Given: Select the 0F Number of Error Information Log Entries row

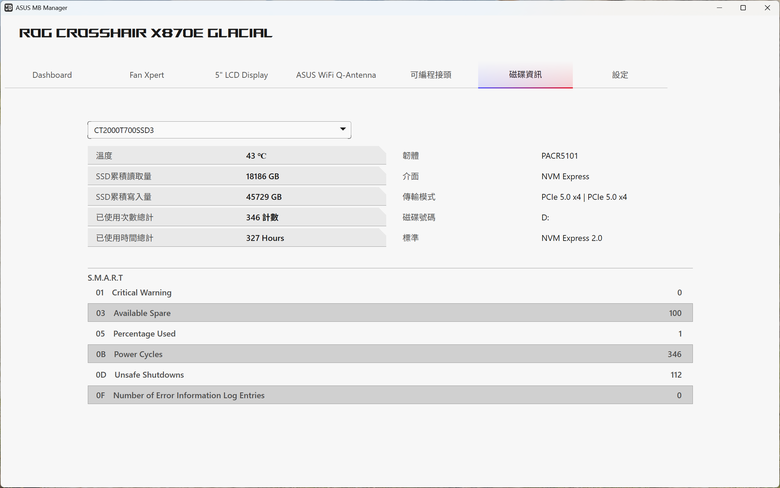Looking at the screenshot, I should pyautogui.click(x=390, y=395).
